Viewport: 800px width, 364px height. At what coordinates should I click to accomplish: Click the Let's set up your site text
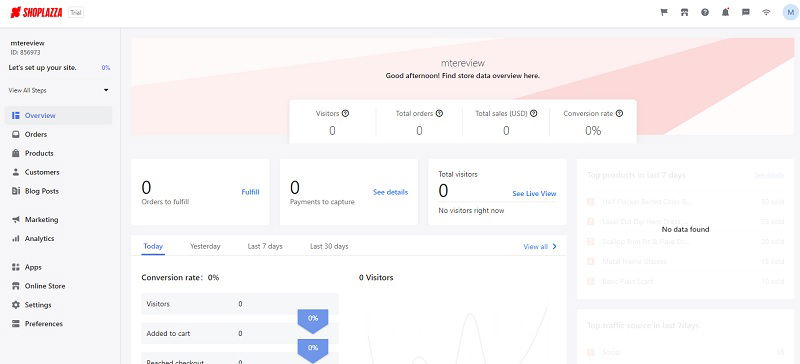[43, 67]
